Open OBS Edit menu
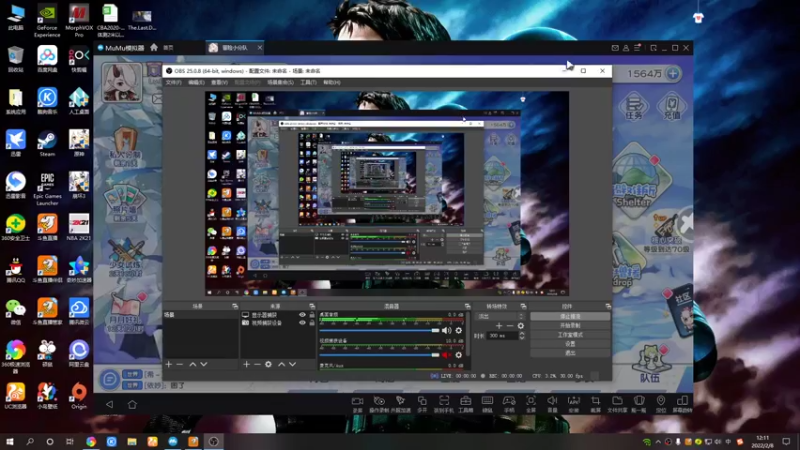Screen dimensions: 800x450 pyautogui.click(x=196, y=82)
